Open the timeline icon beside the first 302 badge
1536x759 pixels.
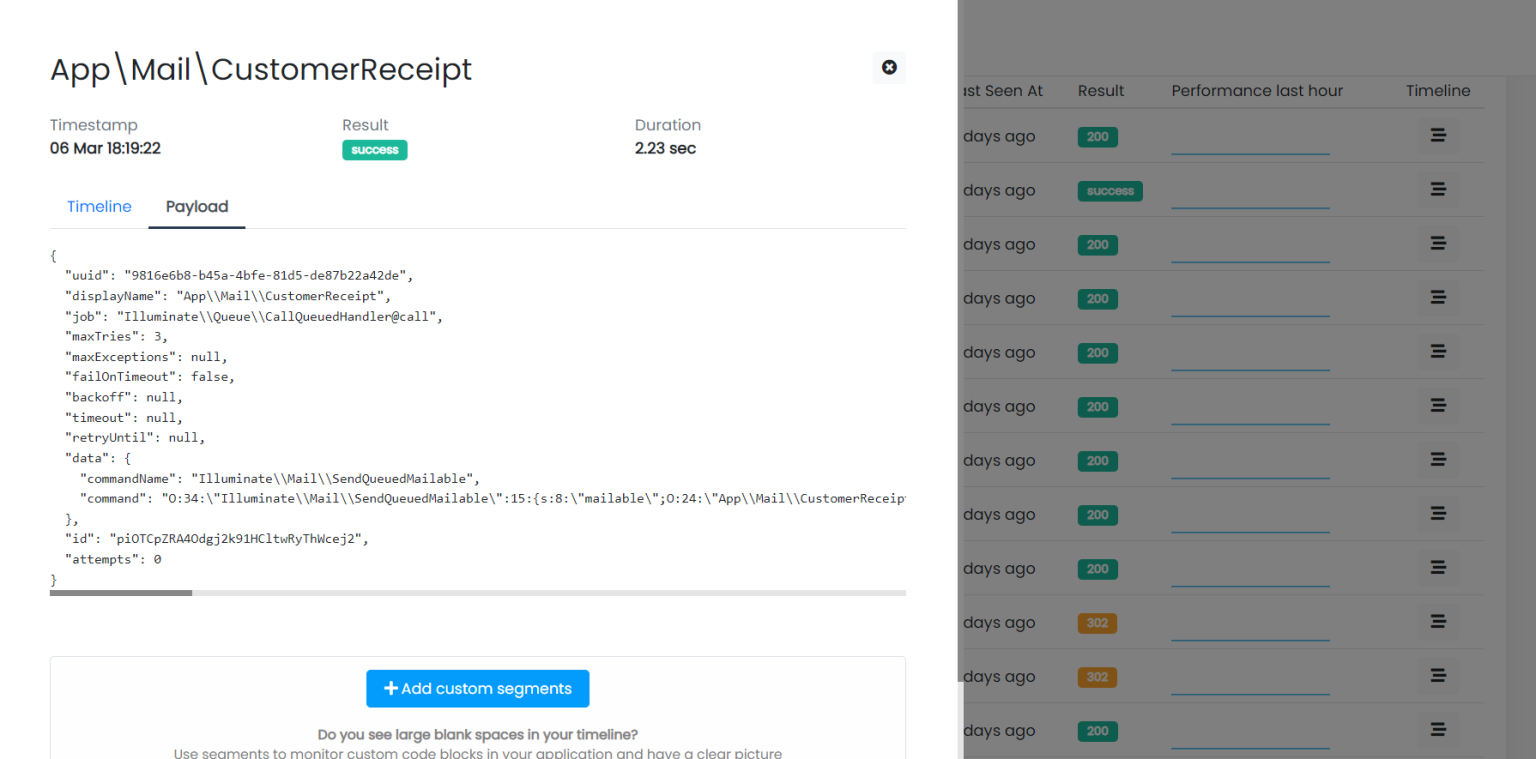click(1437, 621)
